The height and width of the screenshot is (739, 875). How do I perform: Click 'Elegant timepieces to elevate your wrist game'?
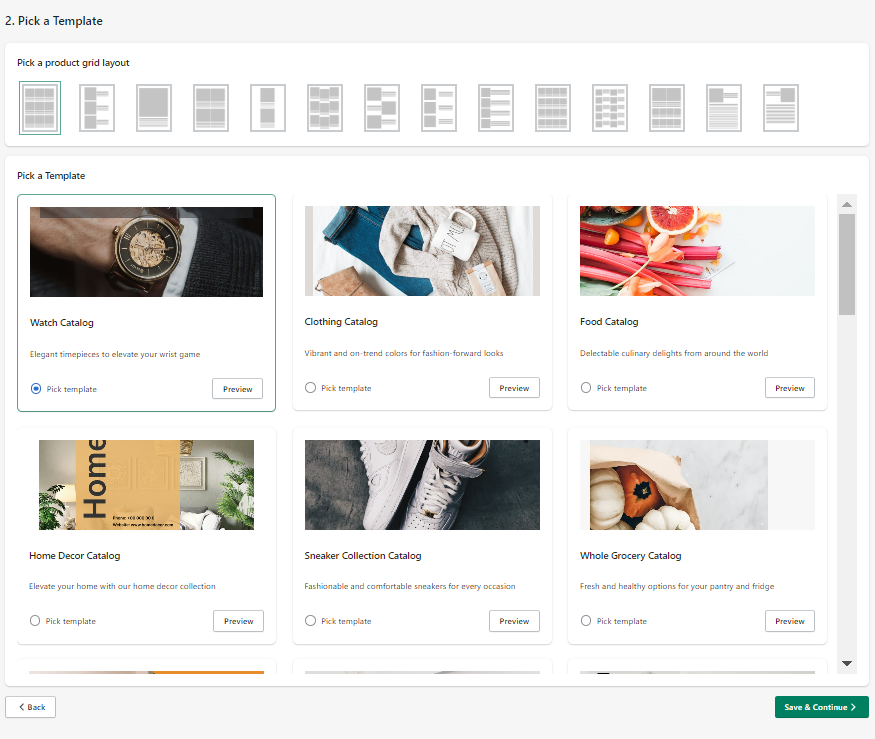click(115, 354)
